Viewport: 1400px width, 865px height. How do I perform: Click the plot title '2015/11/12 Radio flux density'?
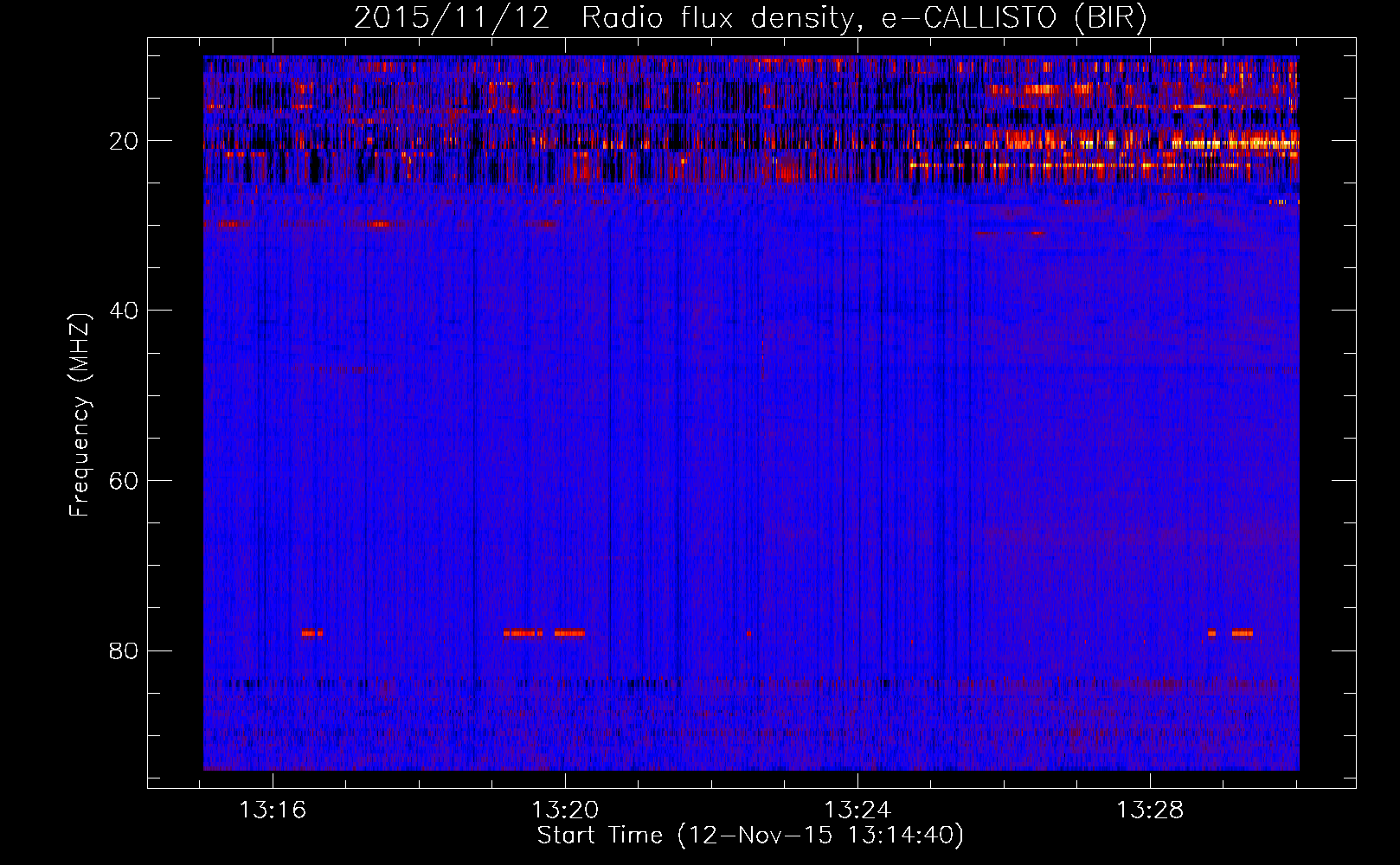pyautogui.click(x=750, y=18)
